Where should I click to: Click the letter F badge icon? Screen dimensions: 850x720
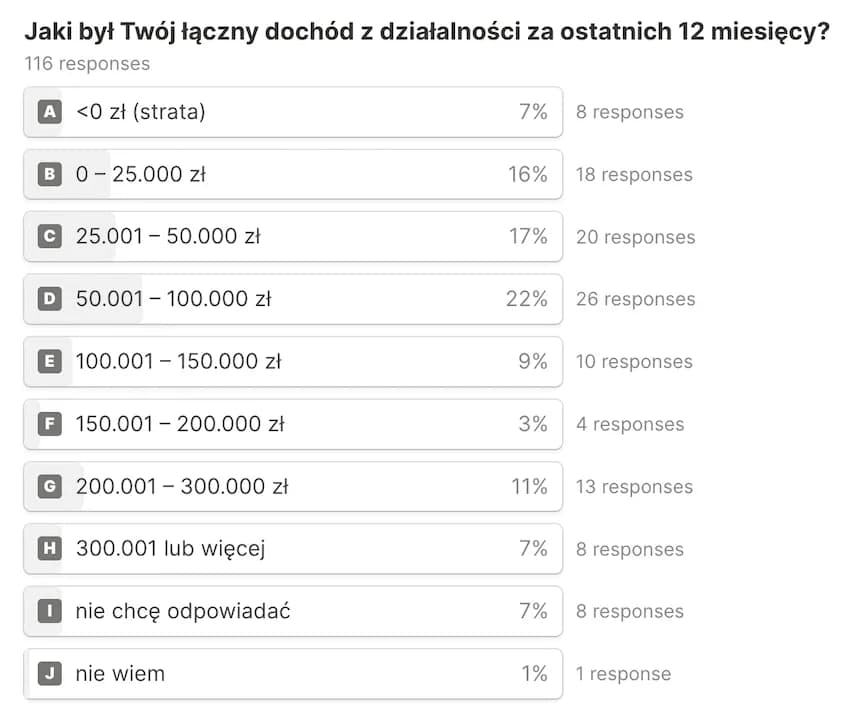pyautogui.click(x=49, y=424)
